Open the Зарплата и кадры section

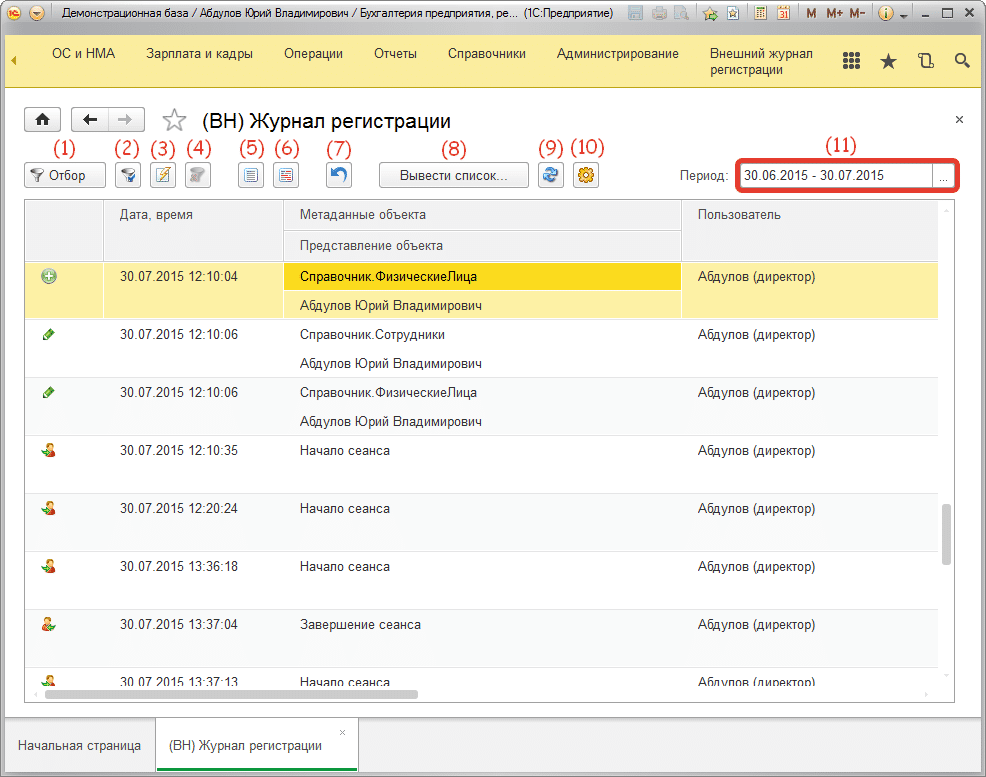(x=199, y=54)
